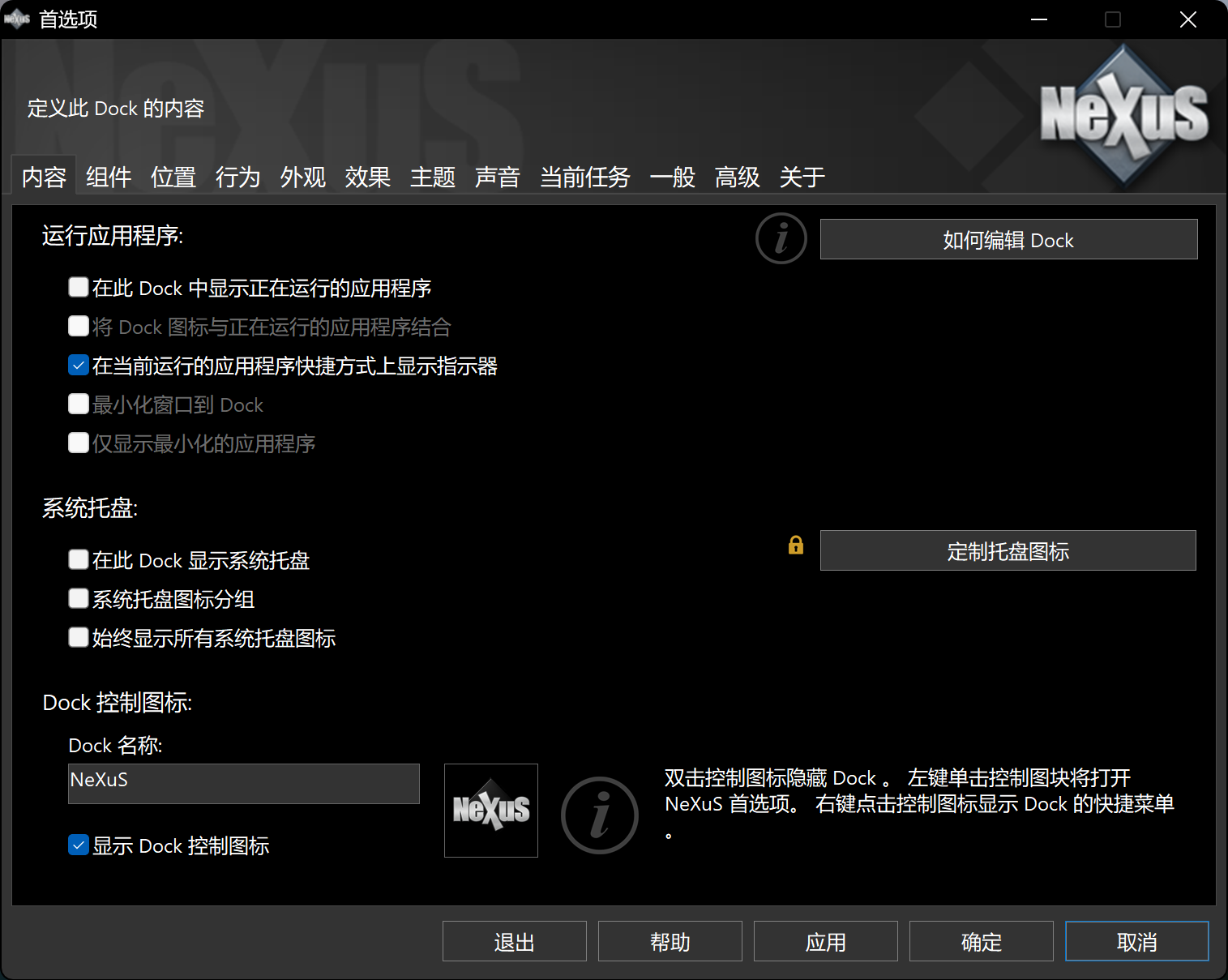Switch to the 组件 tab
The image size is (1228, 980).
(109, 176)
